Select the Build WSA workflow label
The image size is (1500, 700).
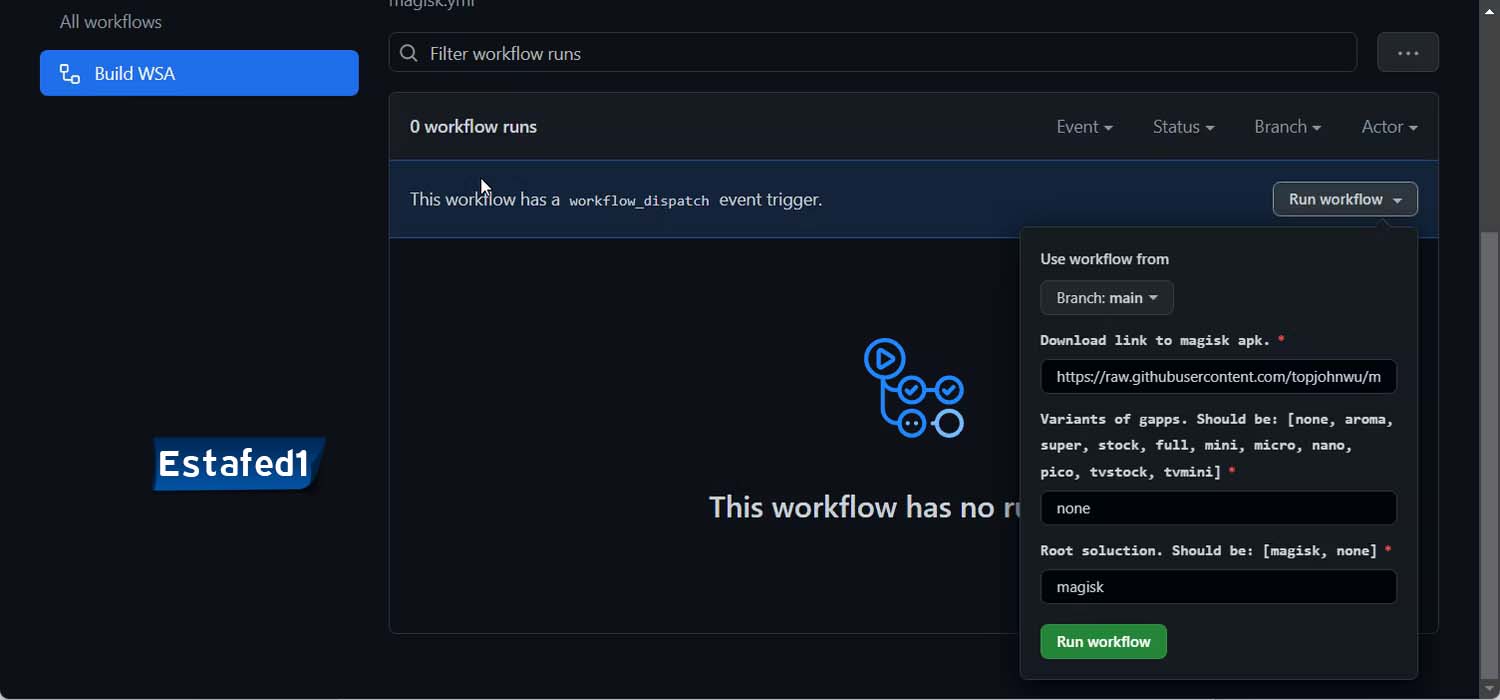[135, 74]
